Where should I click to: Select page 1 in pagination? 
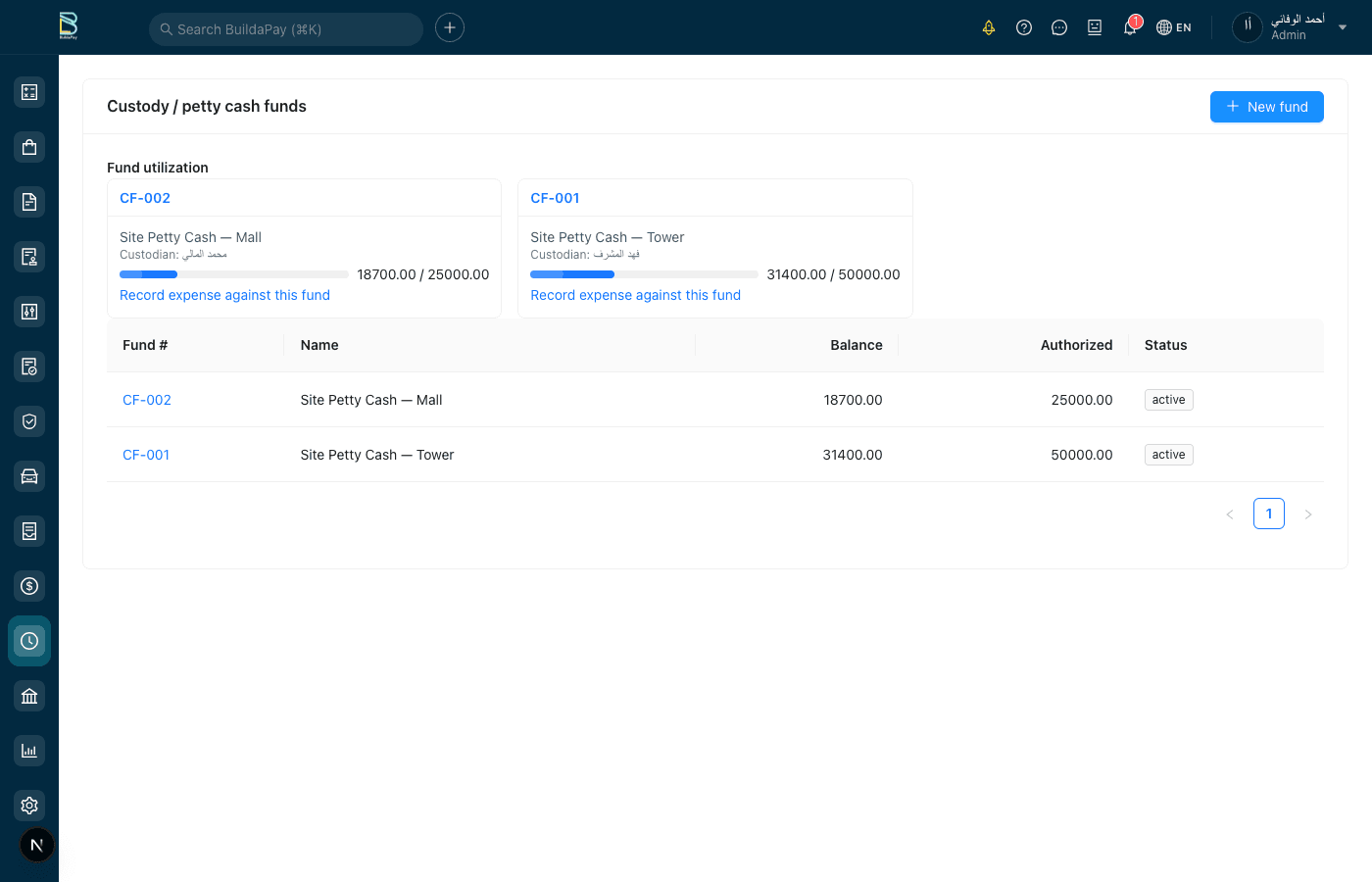1269,514
